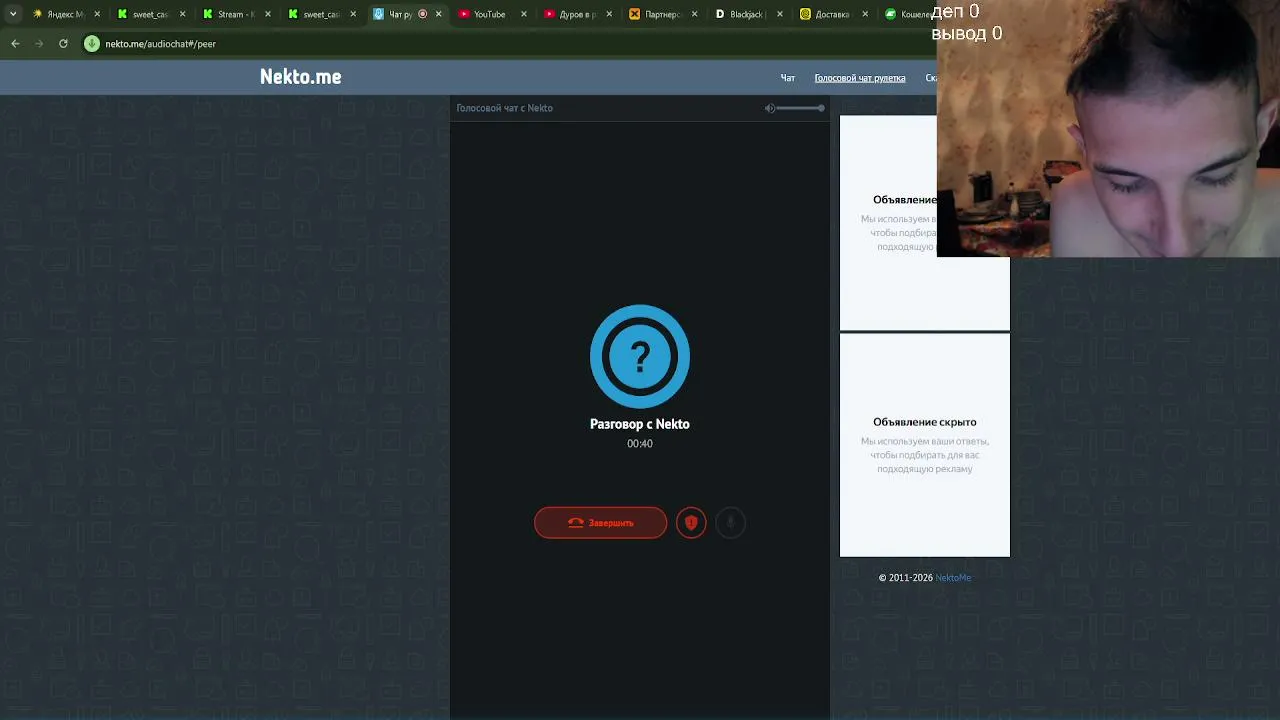Open the browser tab search dropdown

(x=13, y=14)
